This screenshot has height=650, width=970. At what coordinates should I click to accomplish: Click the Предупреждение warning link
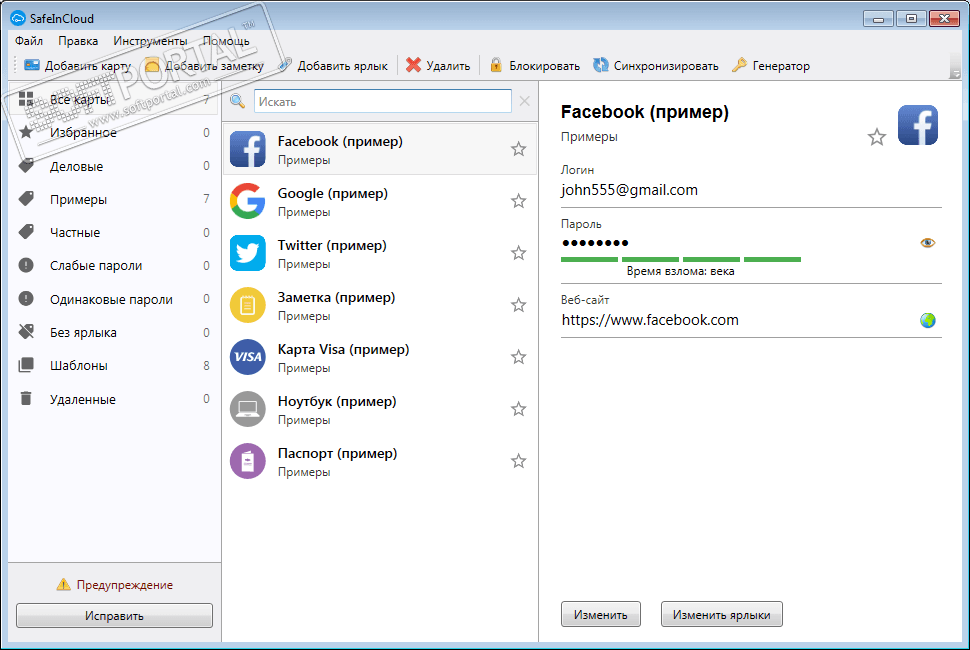pos(124,584)
